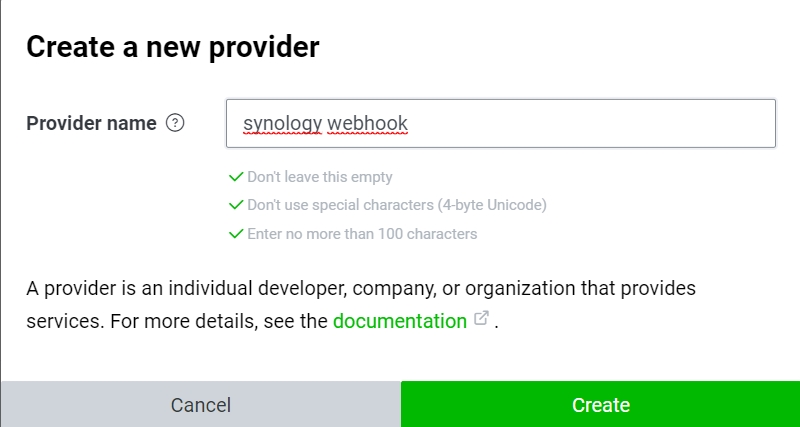The width and height of the screenshot is (800, 427).
Task: Click the help question mark beside Provider name
Action: [175, 123]
